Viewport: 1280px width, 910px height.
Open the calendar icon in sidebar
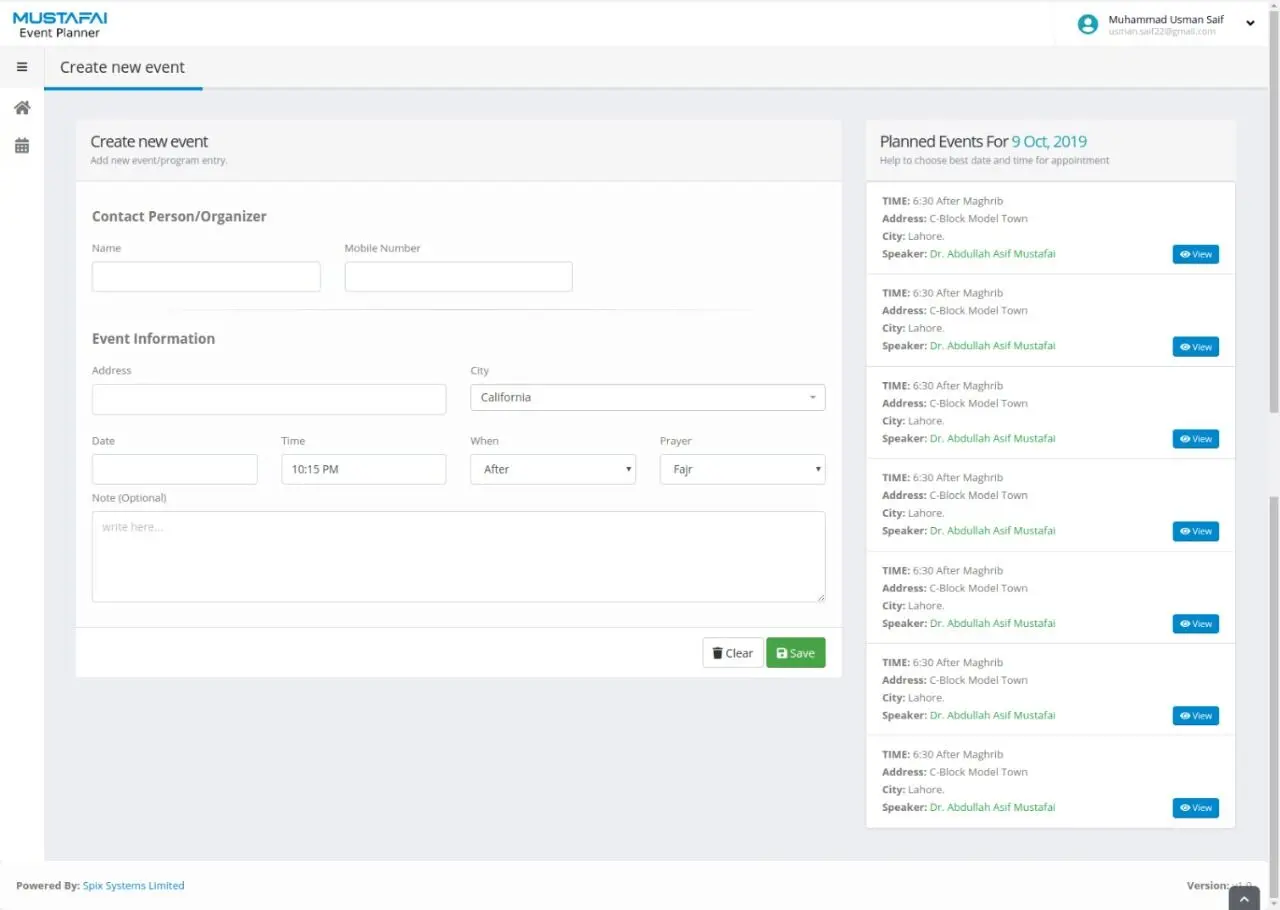click(22, 146)
